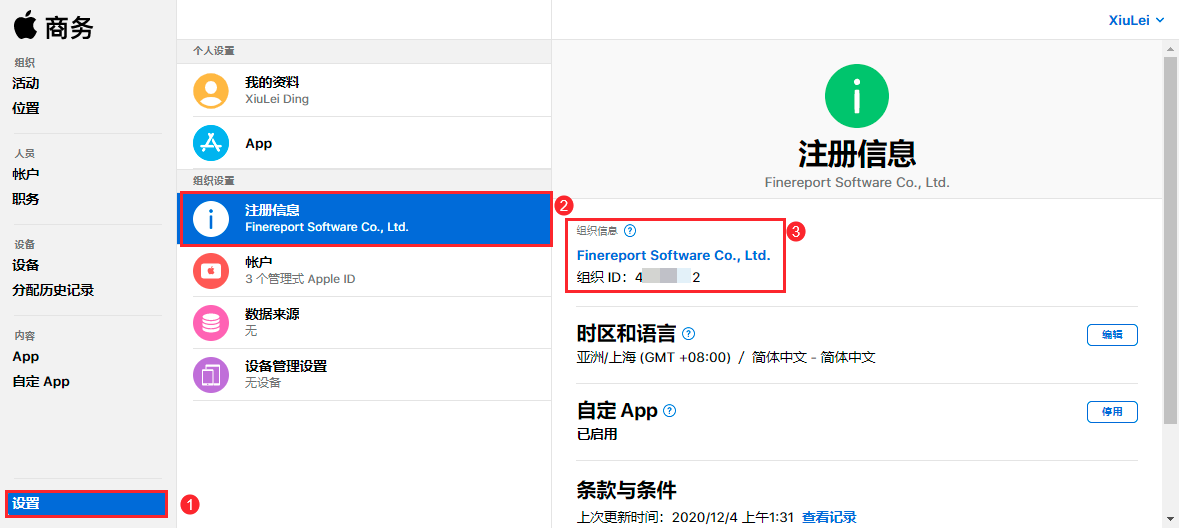Click the blue App Store icon
This screenshot has width=1179, height=528.
[211, 143]
